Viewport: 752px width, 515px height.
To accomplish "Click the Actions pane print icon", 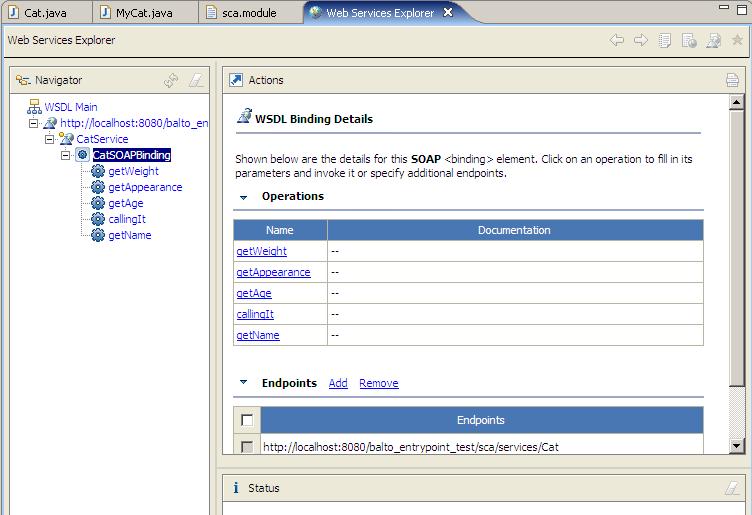I will pos(732,80).
